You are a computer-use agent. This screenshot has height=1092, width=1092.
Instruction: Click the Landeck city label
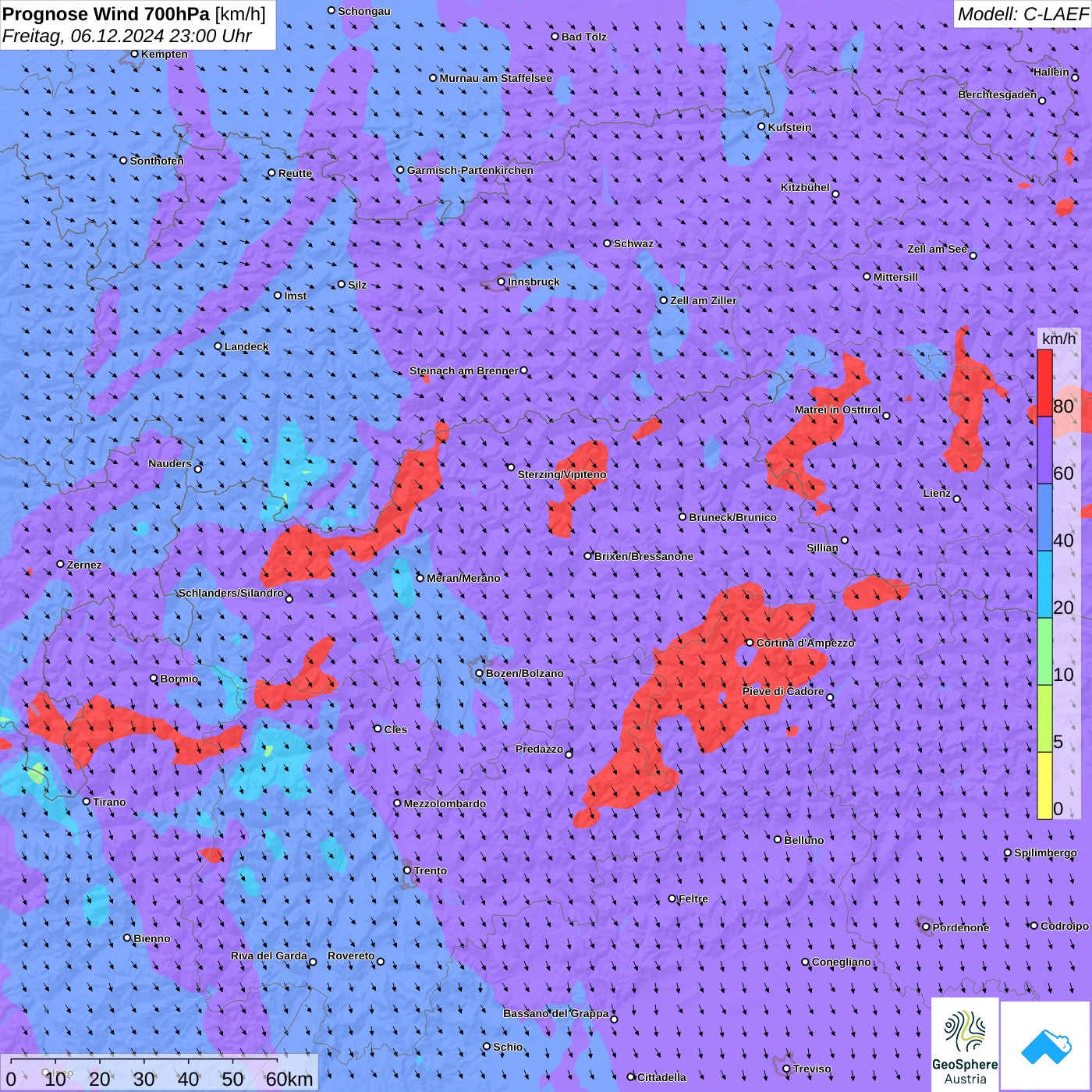pos(246,346)
